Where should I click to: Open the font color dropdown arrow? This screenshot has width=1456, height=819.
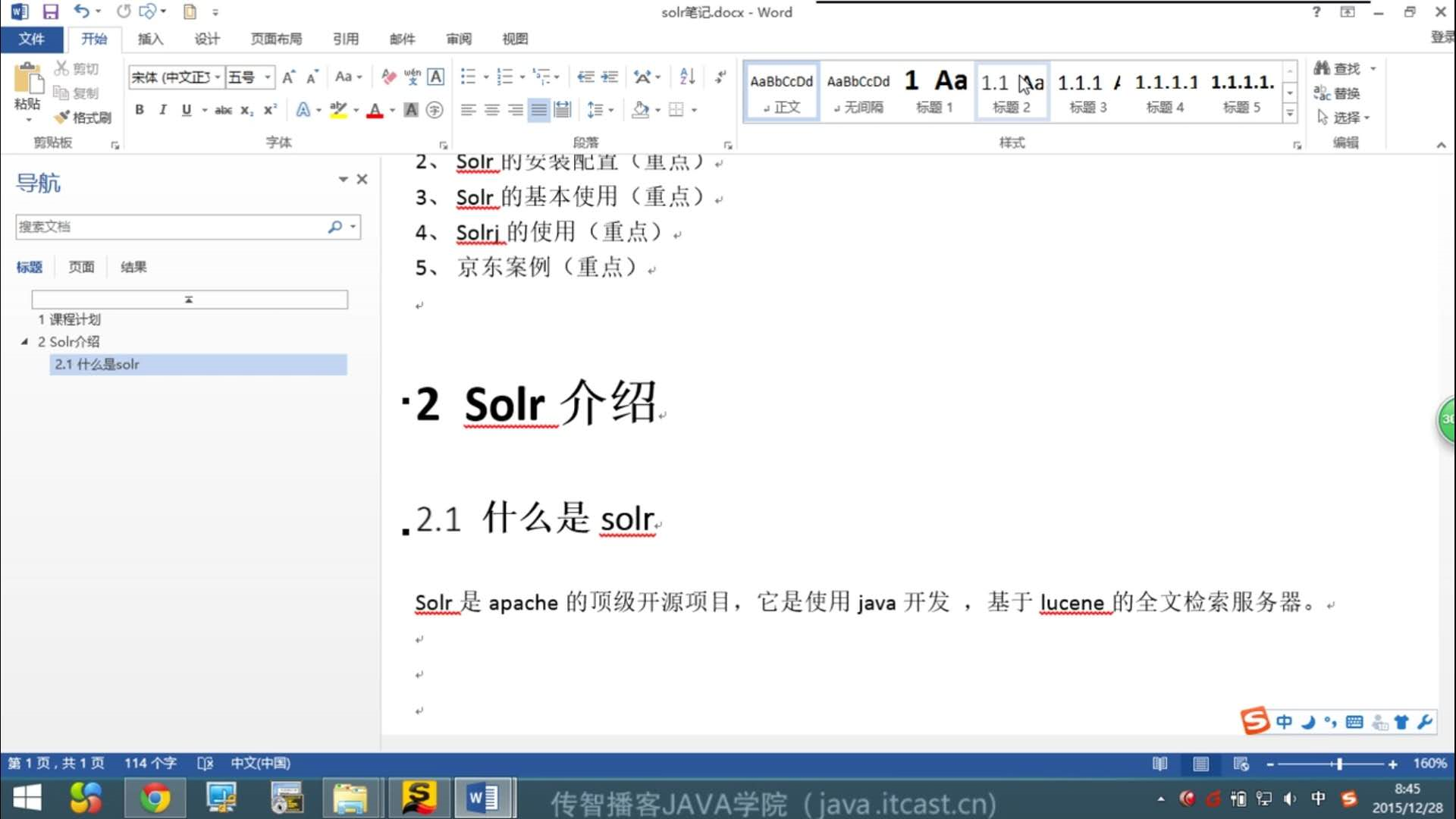click(392, 110)
